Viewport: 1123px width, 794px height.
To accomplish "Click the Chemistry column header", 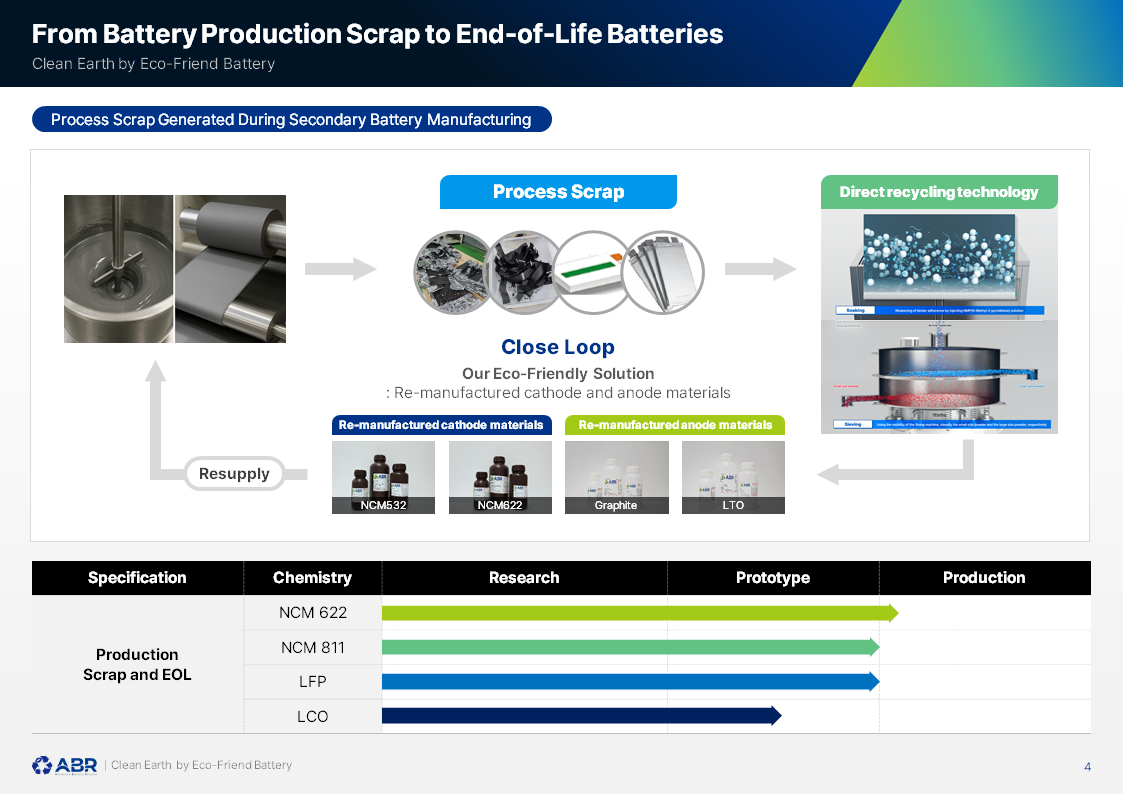I will 312,578.
